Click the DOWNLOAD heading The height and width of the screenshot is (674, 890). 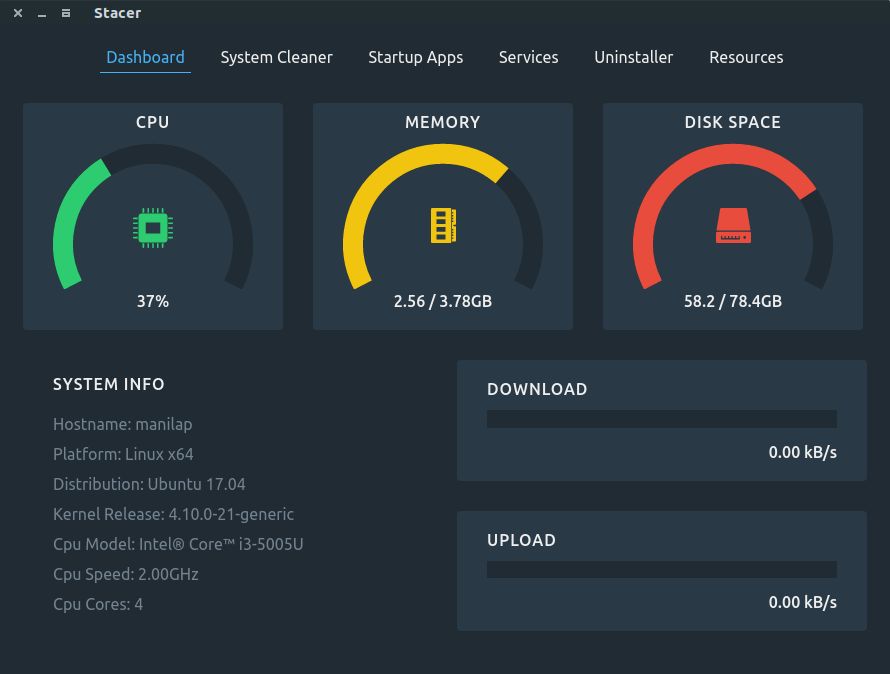tap(538, 389)
